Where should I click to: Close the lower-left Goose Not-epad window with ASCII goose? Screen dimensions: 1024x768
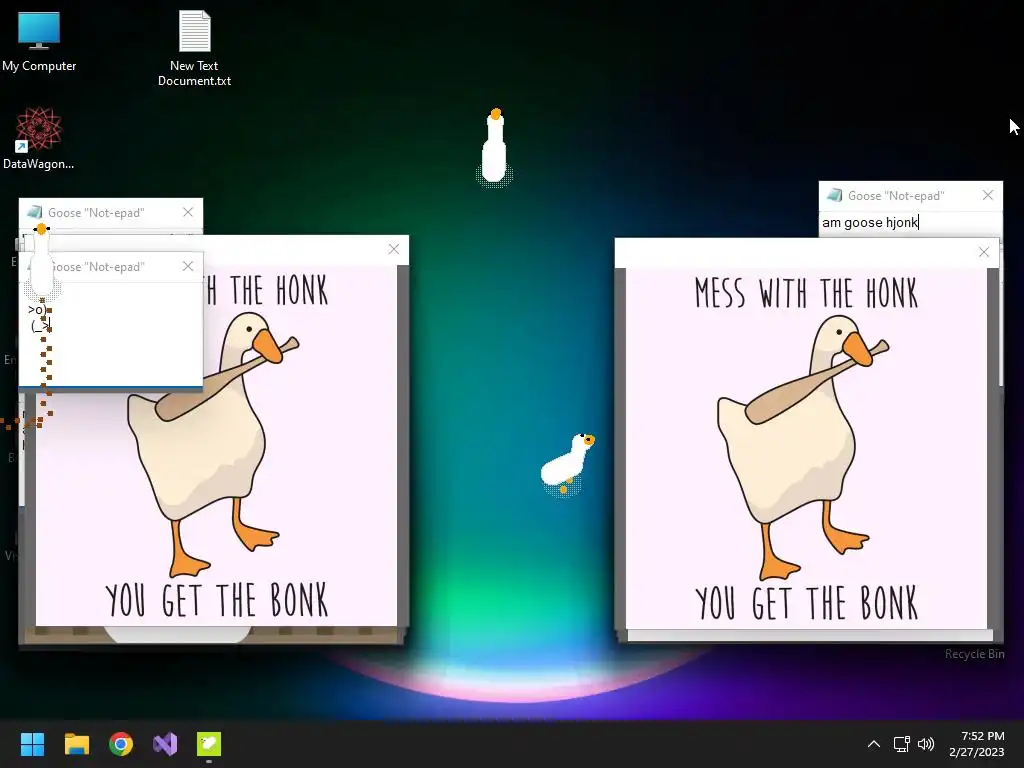pyautogui.click(x=187, y=266)
